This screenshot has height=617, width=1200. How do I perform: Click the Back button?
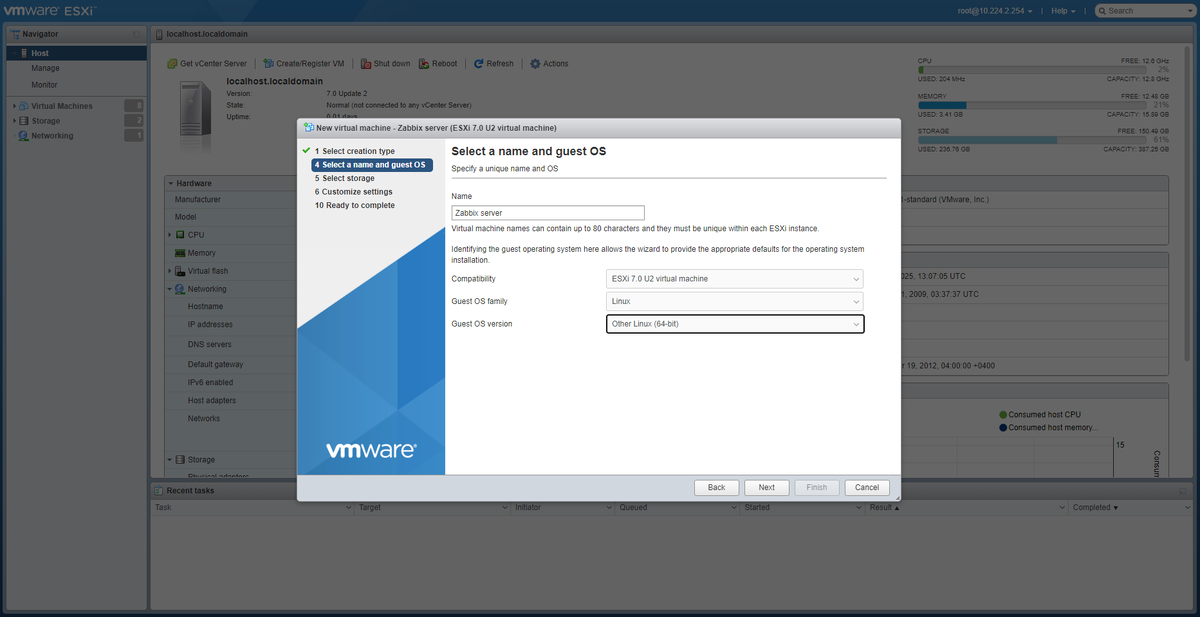point(716,487)
